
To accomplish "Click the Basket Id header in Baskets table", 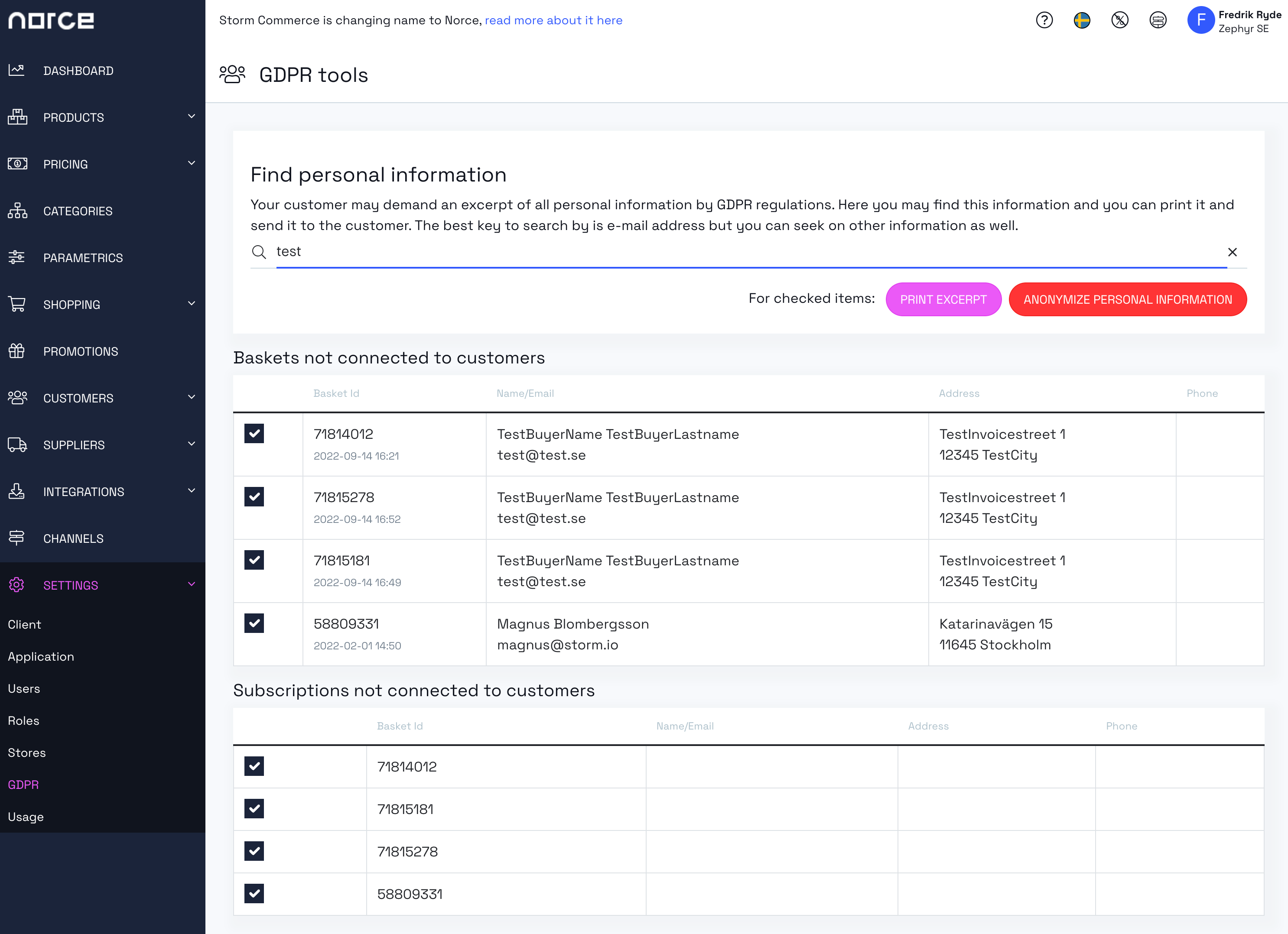I will (336, 393).
